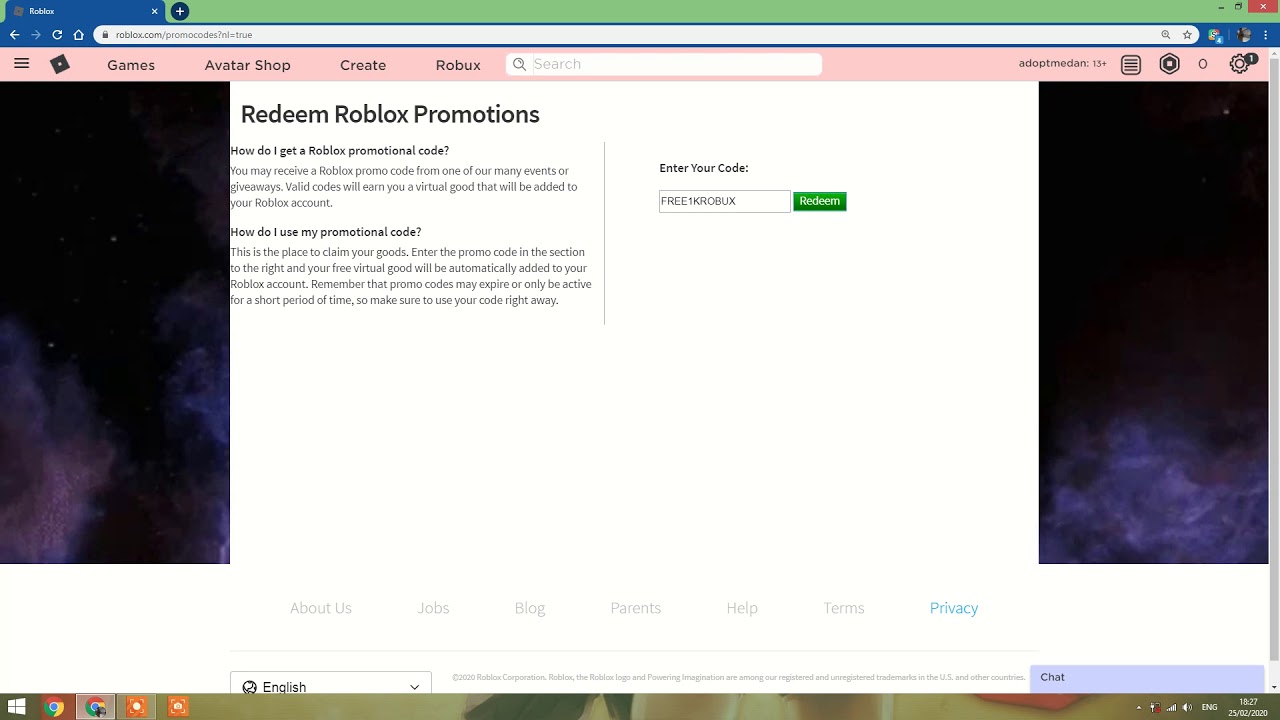This screenshot has width=1280, height=720.
Task: Click the 'Enter Your Code:' label
Action: click(x=704, y=168)
